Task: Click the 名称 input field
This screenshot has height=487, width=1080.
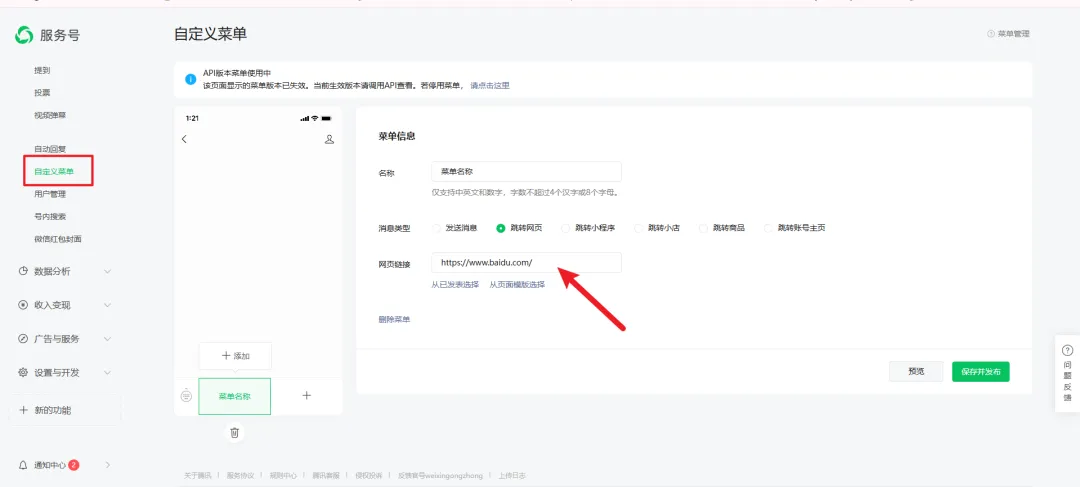Action: pyautogui.click(x=526, y=172)
